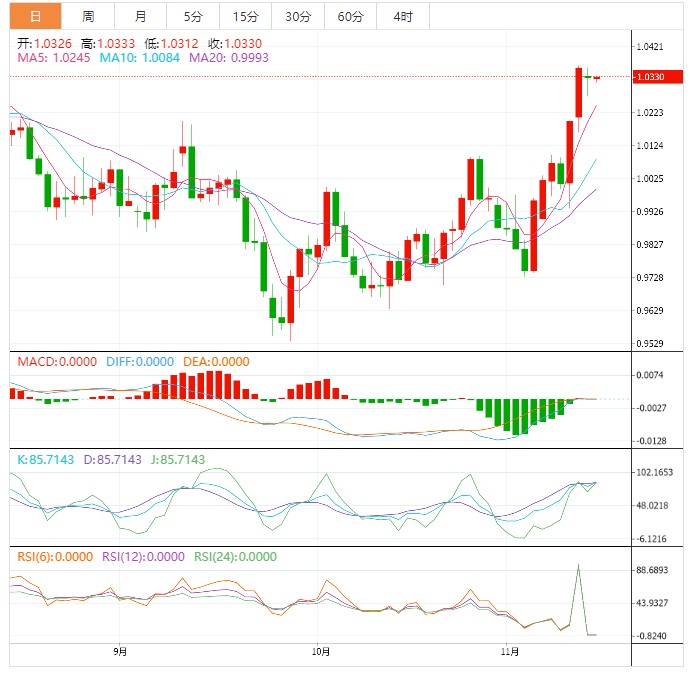Switch to the 周 weekly tab

pyautogui.click(x=88, y=16)
